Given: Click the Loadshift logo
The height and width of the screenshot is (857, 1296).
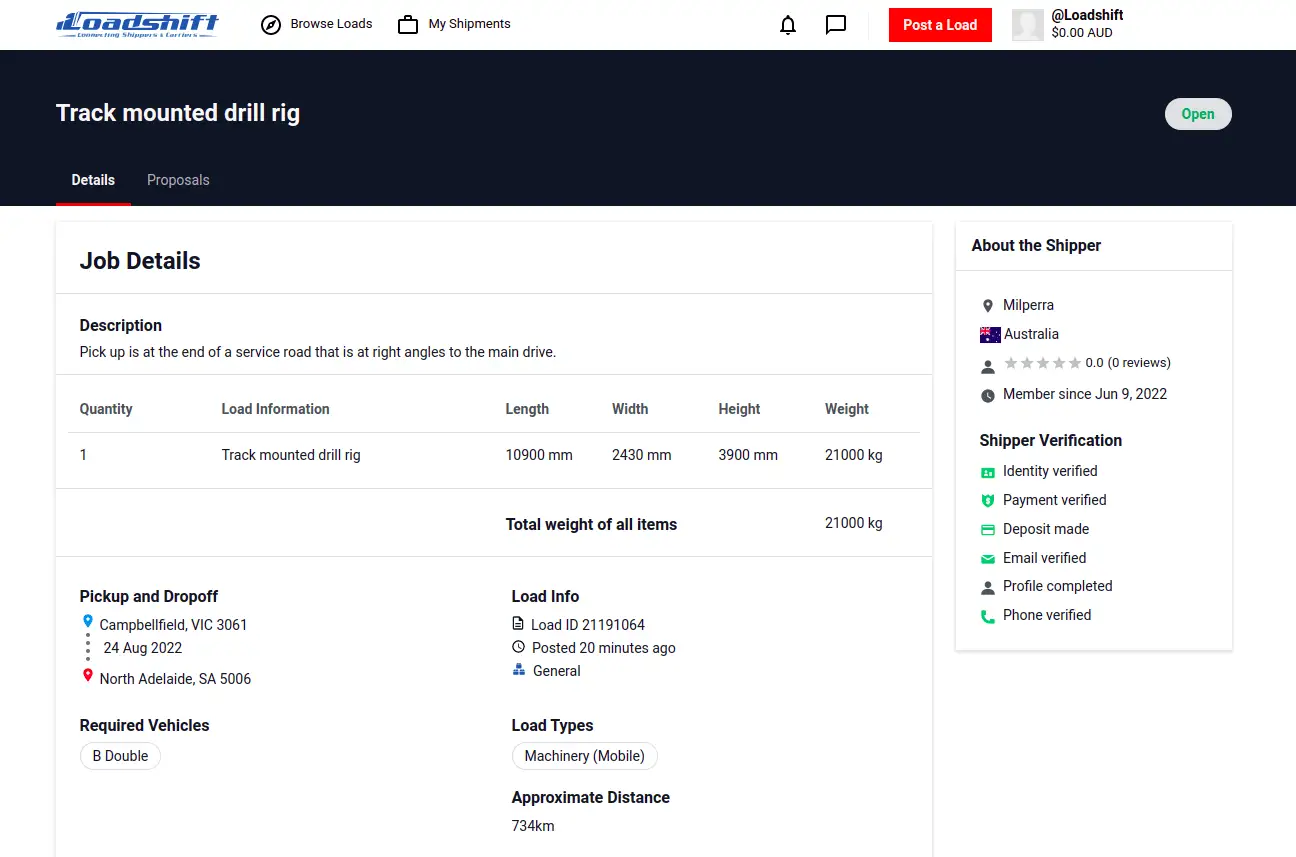Looking at the screenshot, I should (x=137, y=24).
